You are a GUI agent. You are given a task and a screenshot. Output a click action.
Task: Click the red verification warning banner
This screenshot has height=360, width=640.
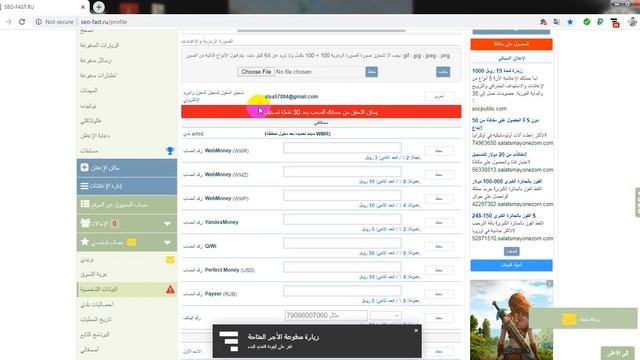[x=321, y=111]
